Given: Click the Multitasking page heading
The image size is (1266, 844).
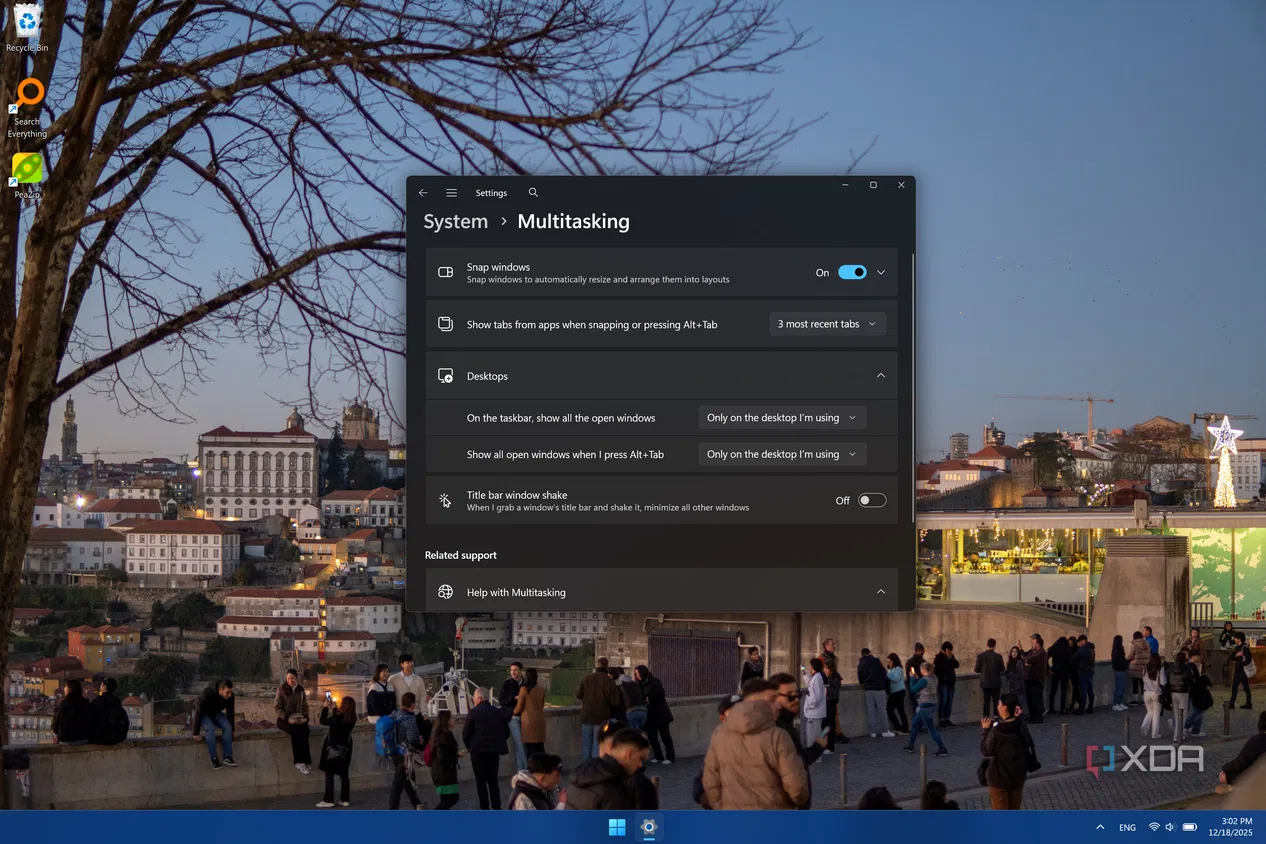Looking at the screenshot, I should [x=574, y=222].
